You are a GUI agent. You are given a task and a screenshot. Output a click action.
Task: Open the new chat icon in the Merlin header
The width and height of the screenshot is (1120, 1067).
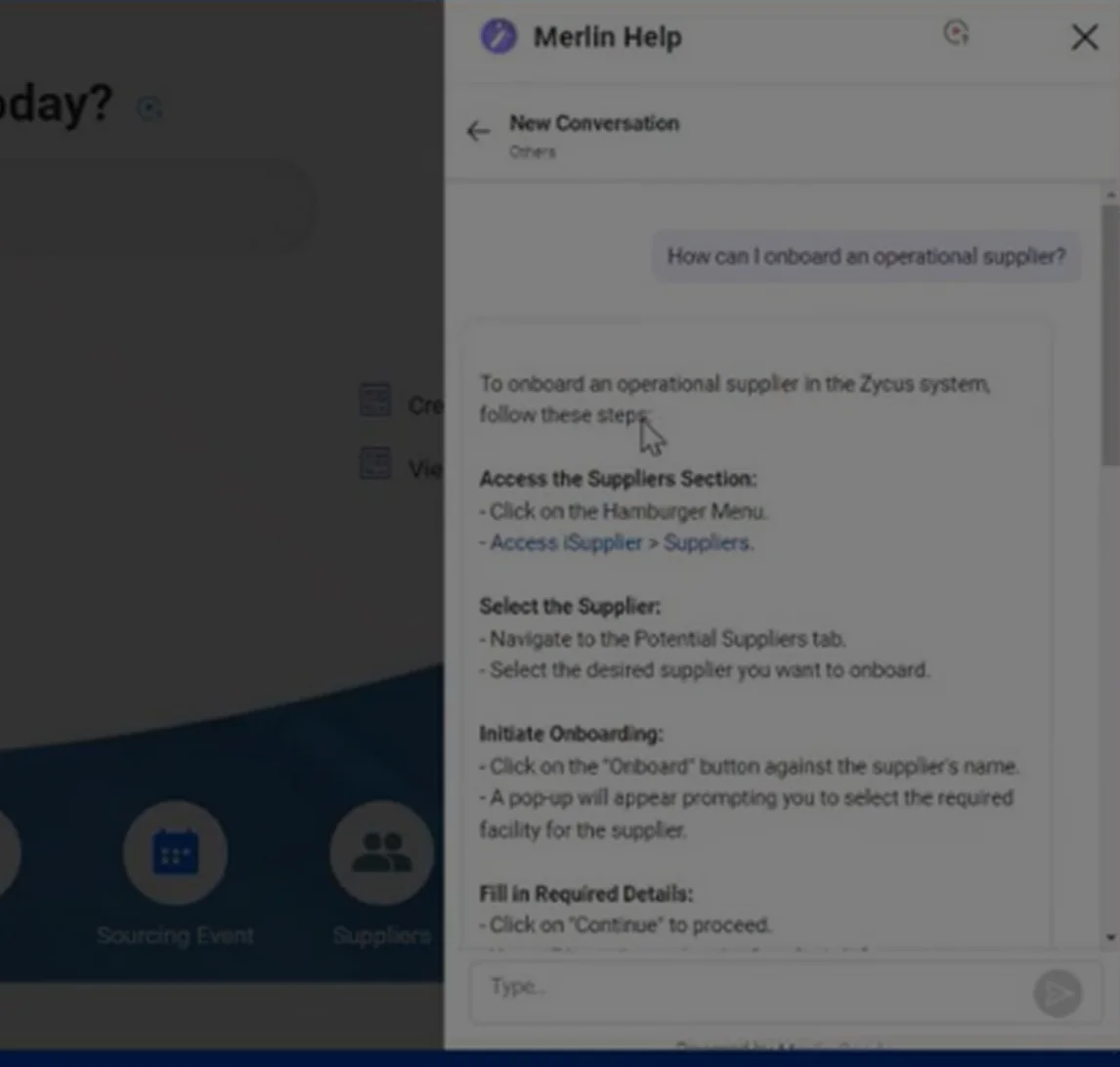[x=956, y=33]
